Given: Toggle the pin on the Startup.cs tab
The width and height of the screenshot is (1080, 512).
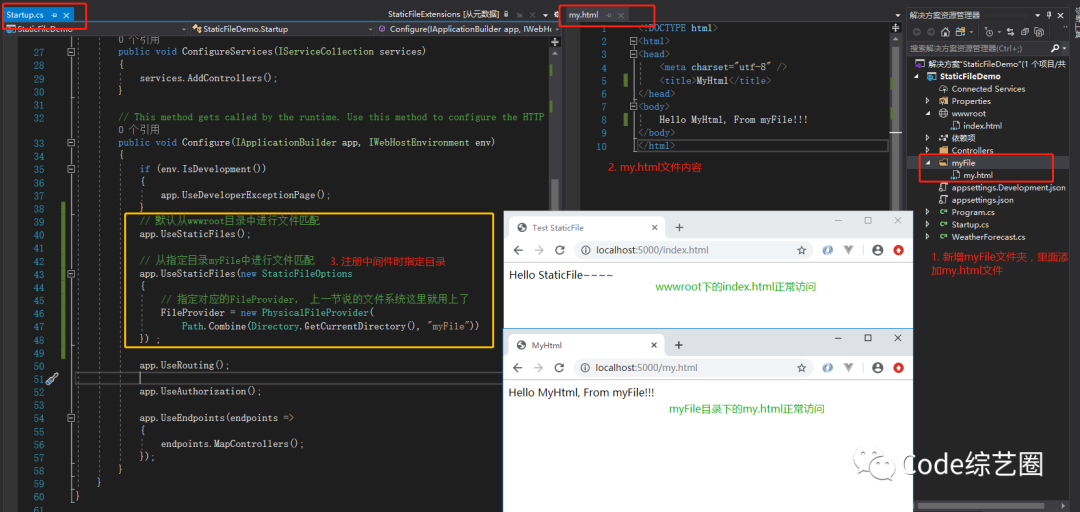Looking at the screenshot, I should (x=54, y=14).
